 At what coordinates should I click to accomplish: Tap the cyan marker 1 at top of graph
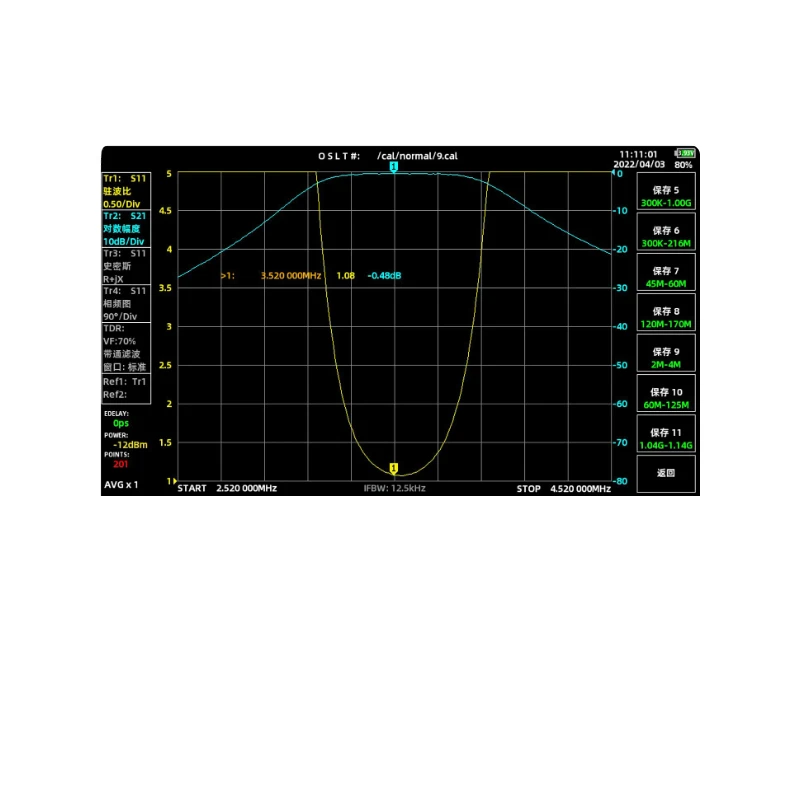(x=393, y=167)
